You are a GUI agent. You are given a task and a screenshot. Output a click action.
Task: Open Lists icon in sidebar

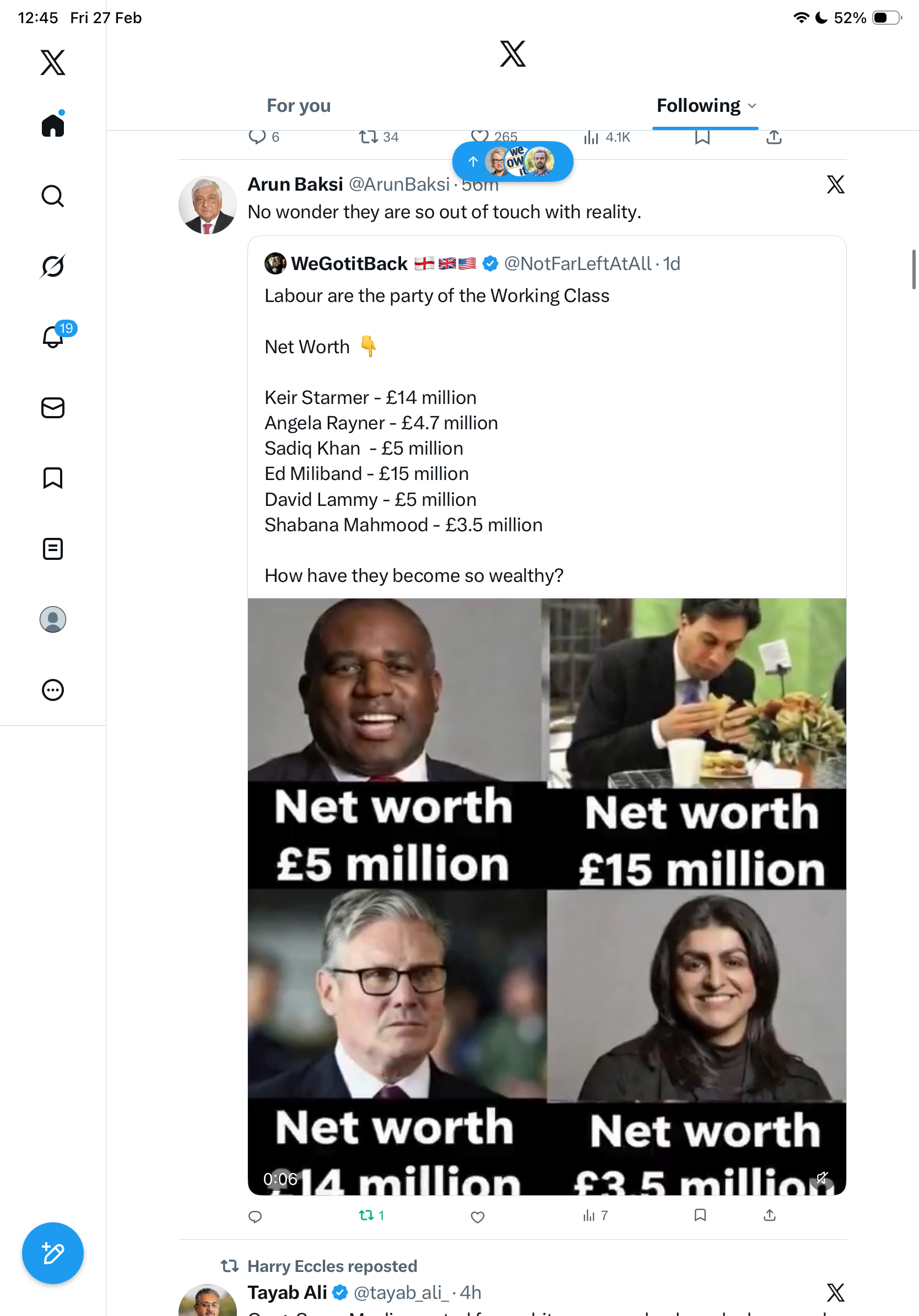(x=53, y=548)
